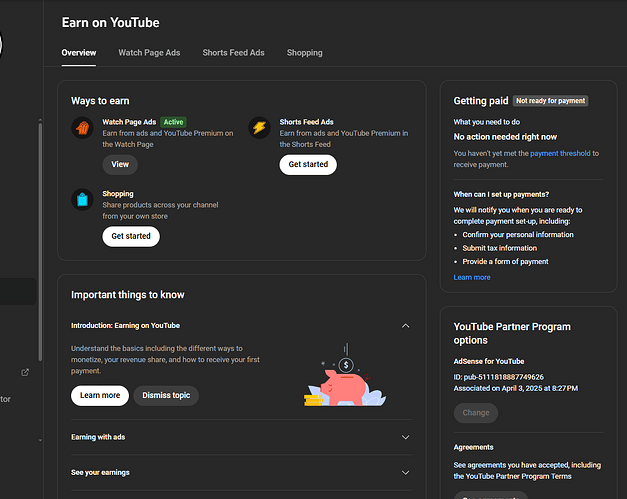Click the Earn on YouTube heading
Image resolution: width=627 pixels, height=499 pixels.
[x=110, y=22]
